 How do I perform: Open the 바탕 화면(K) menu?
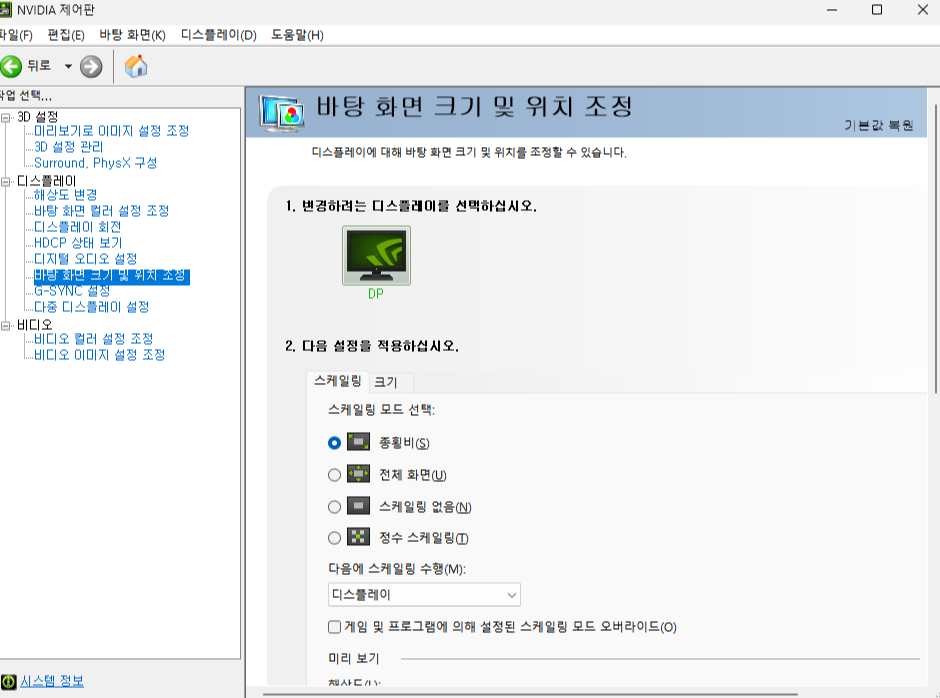click(x=132, y=35)
